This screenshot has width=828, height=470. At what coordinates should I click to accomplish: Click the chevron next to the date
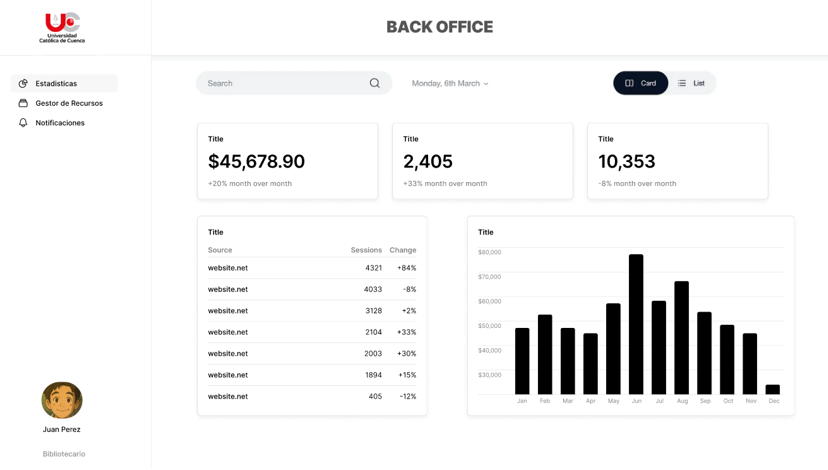click(x=486, y=83)
